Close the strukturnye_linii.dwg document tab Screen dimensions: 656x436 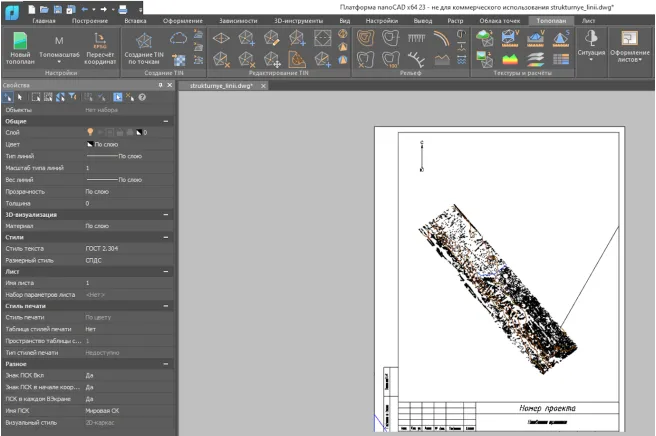pos(261,87)
